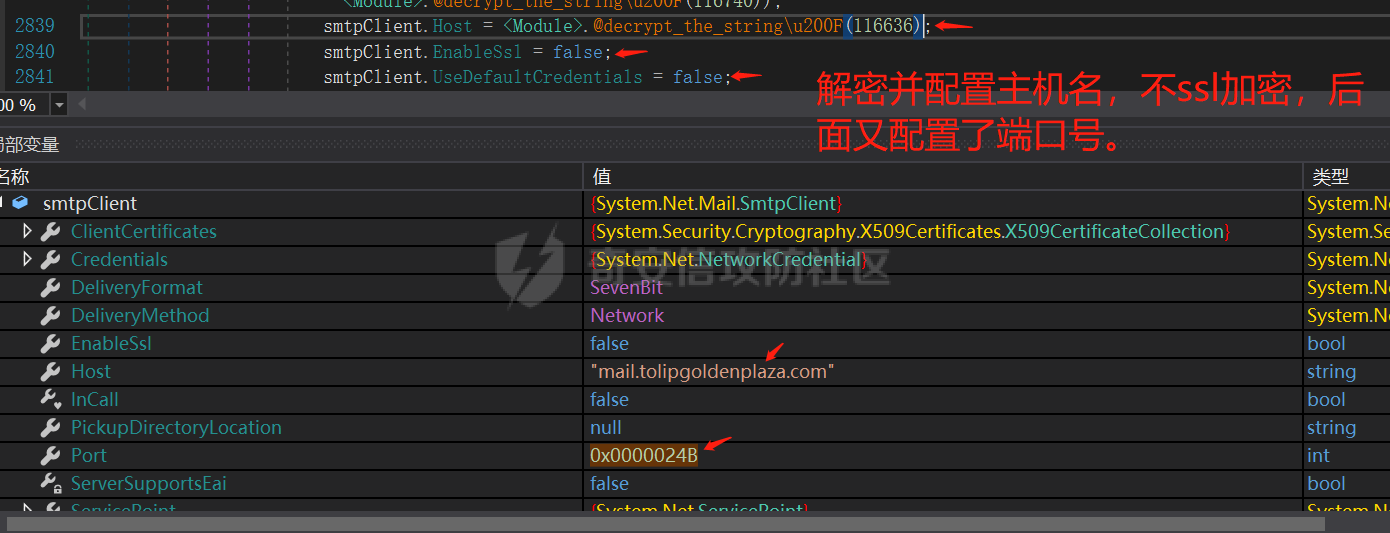Click the wrench icon next to Host

[x=50, y=371]
